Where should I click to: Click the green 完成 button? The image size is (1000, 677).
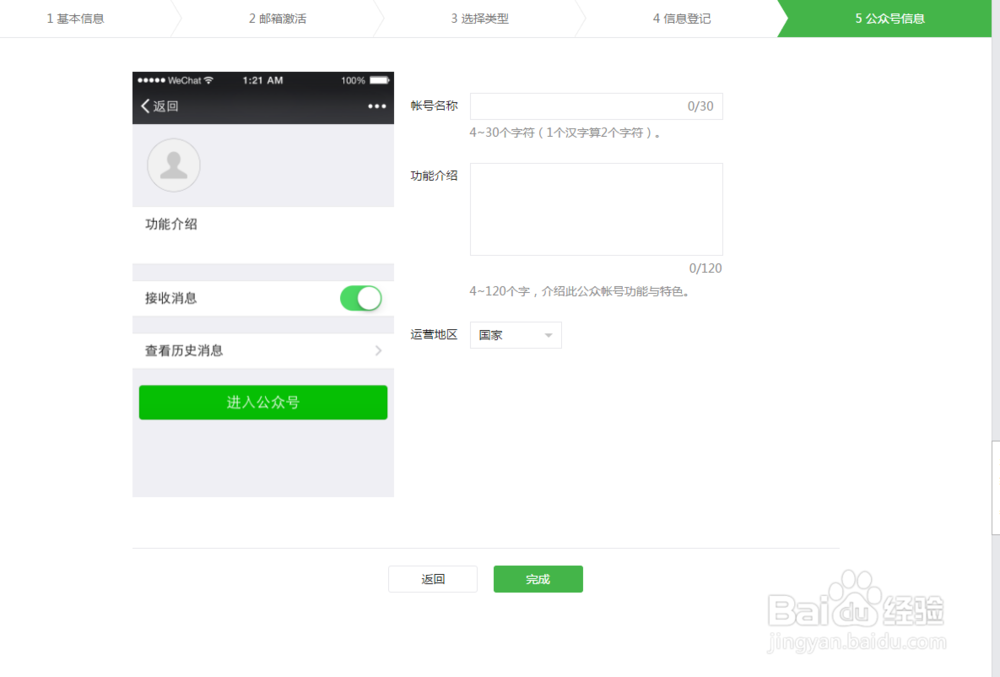[x=538, y=578]
